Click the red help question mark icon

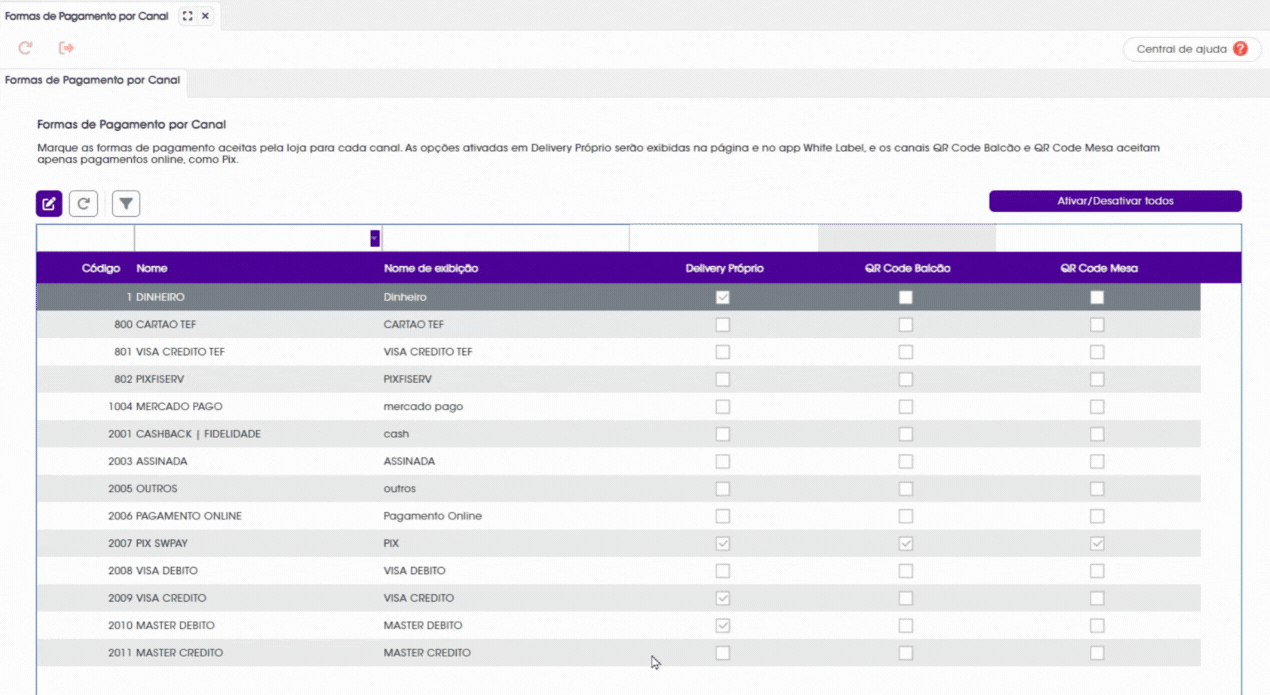click(1240, 49)
